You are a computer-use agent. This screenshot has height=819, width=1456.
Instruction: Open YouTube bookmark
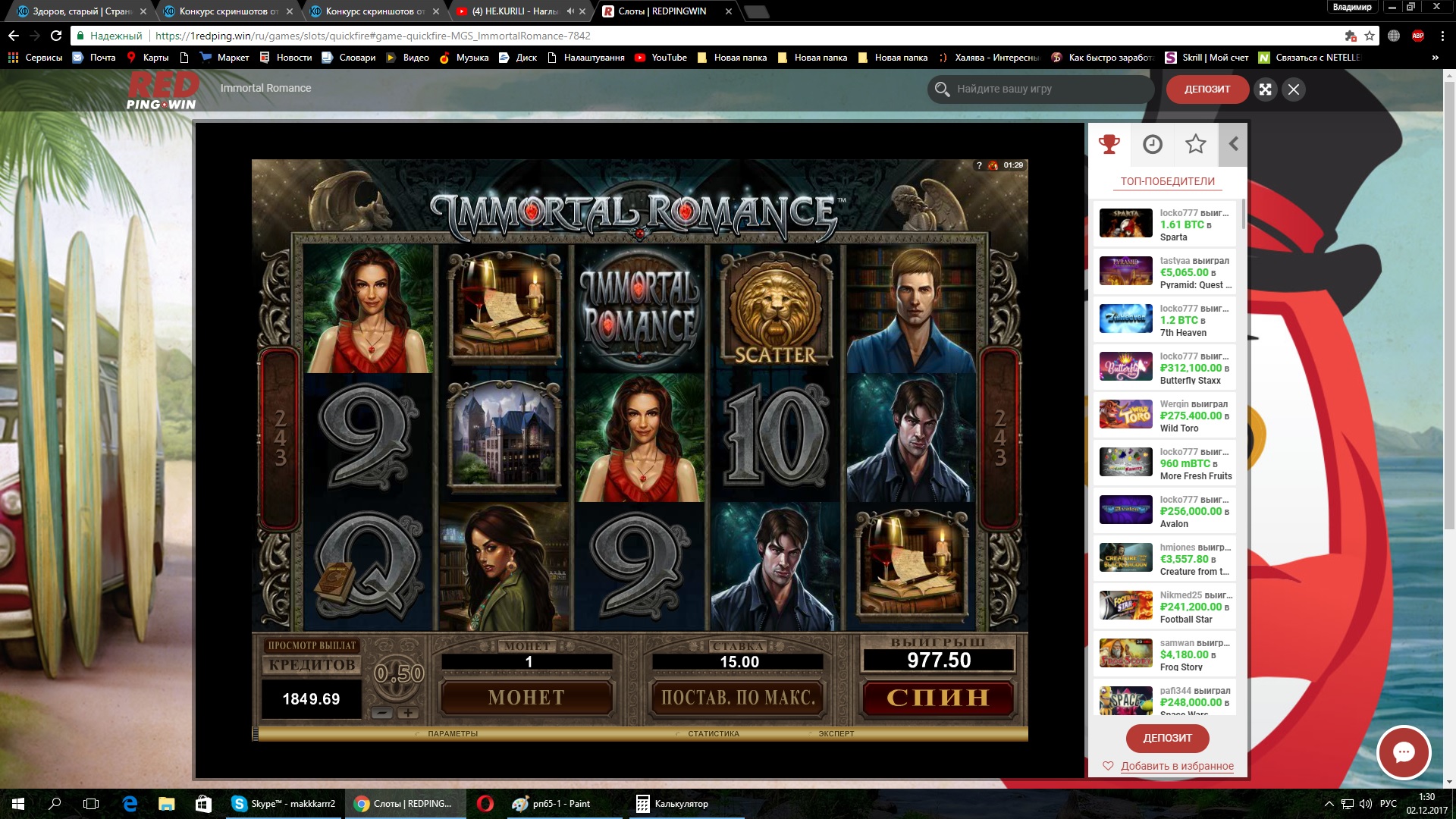(x=661, y=58)
